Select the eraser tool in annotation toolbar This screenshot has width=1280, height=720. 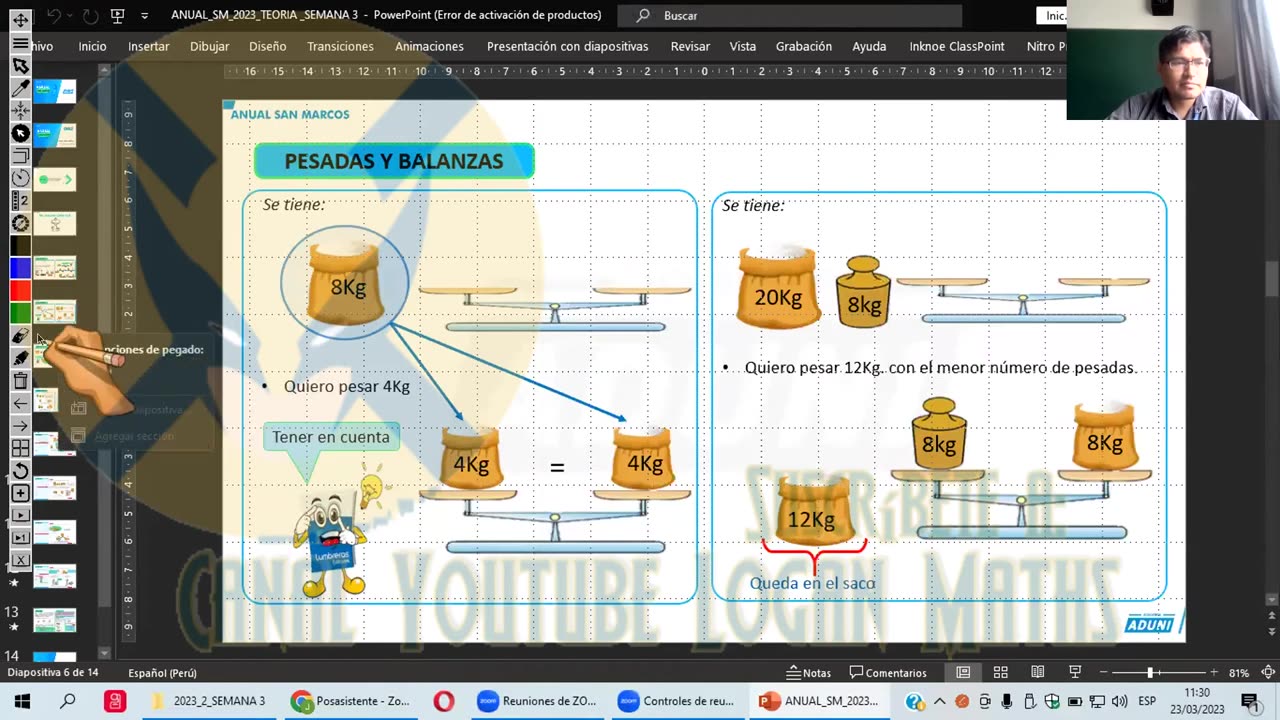point(20,335)
